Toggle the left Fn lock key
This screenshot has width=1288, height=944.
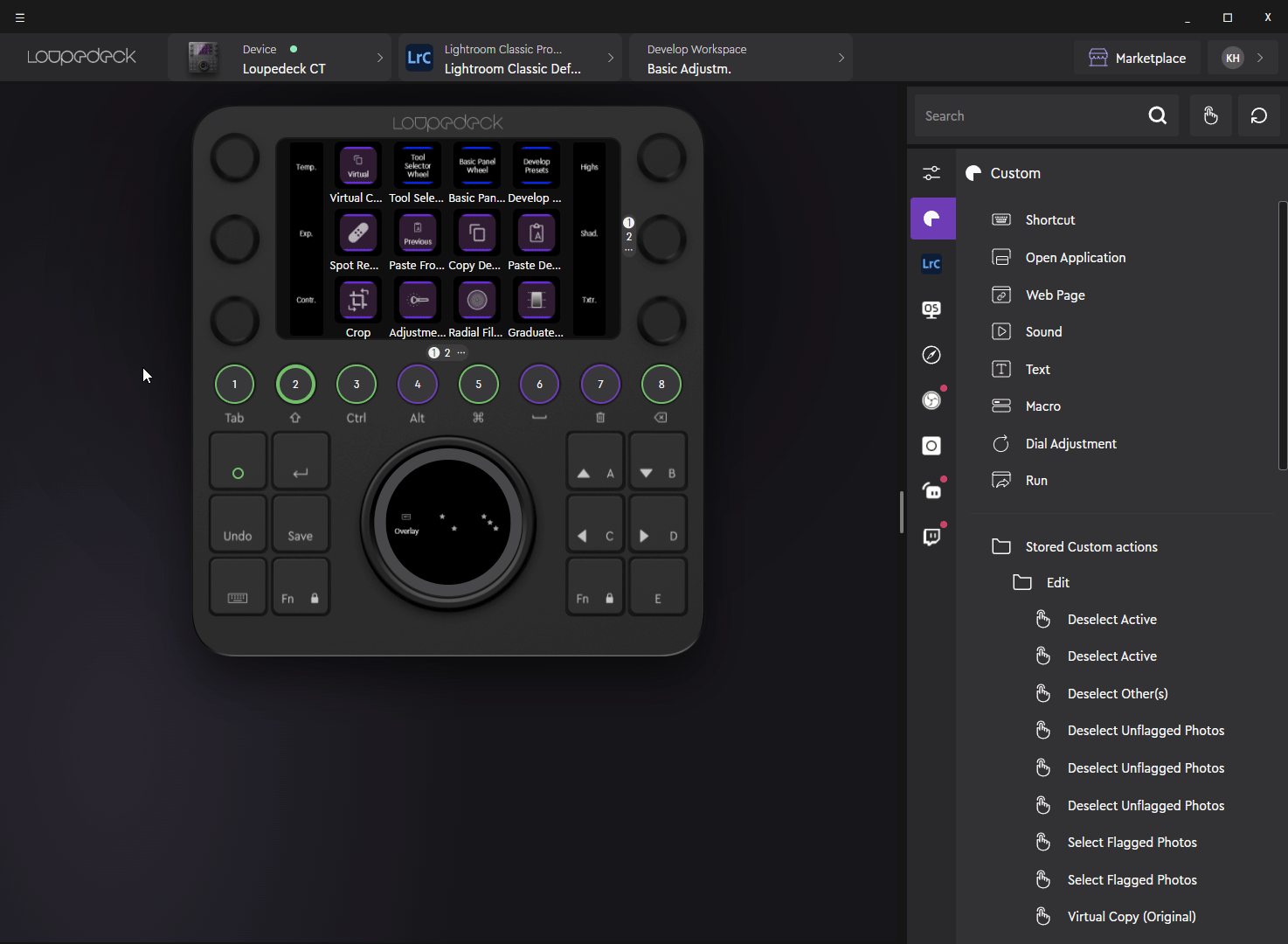[x=300, y=587]
